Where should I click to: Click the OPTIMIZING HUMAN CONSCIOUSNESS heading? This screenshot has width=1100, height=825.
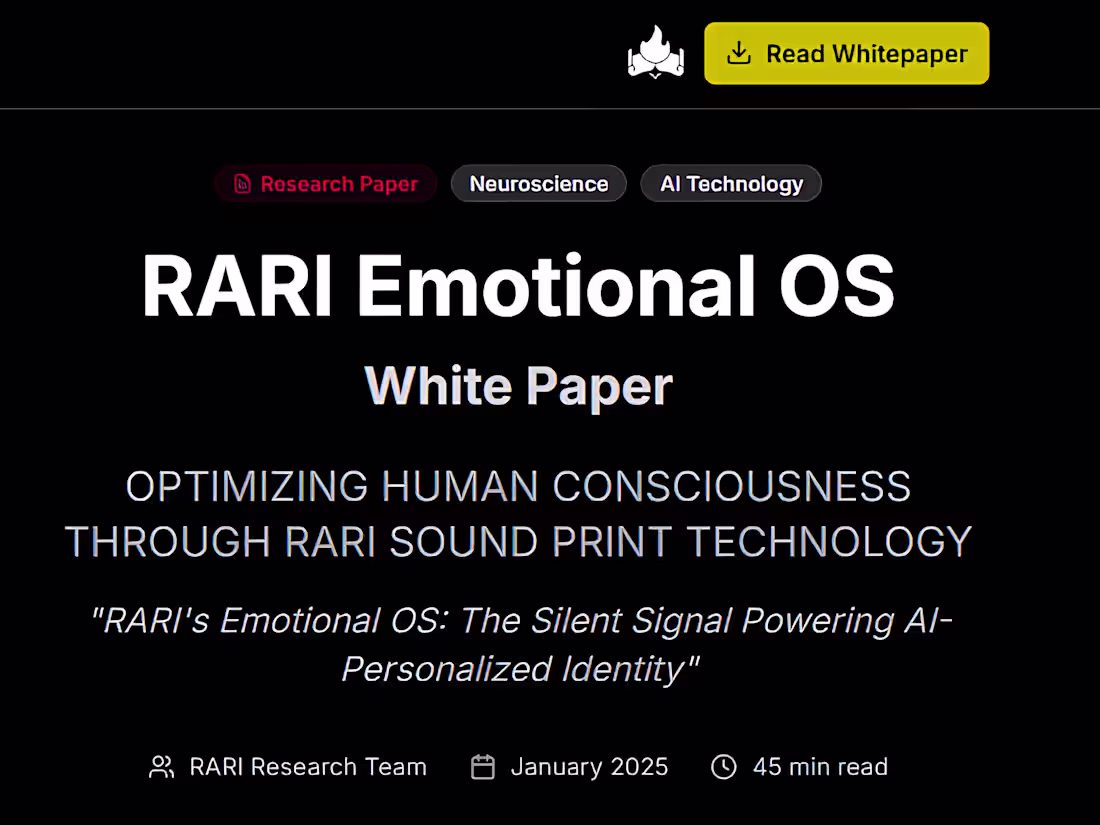tap(518, 513)
